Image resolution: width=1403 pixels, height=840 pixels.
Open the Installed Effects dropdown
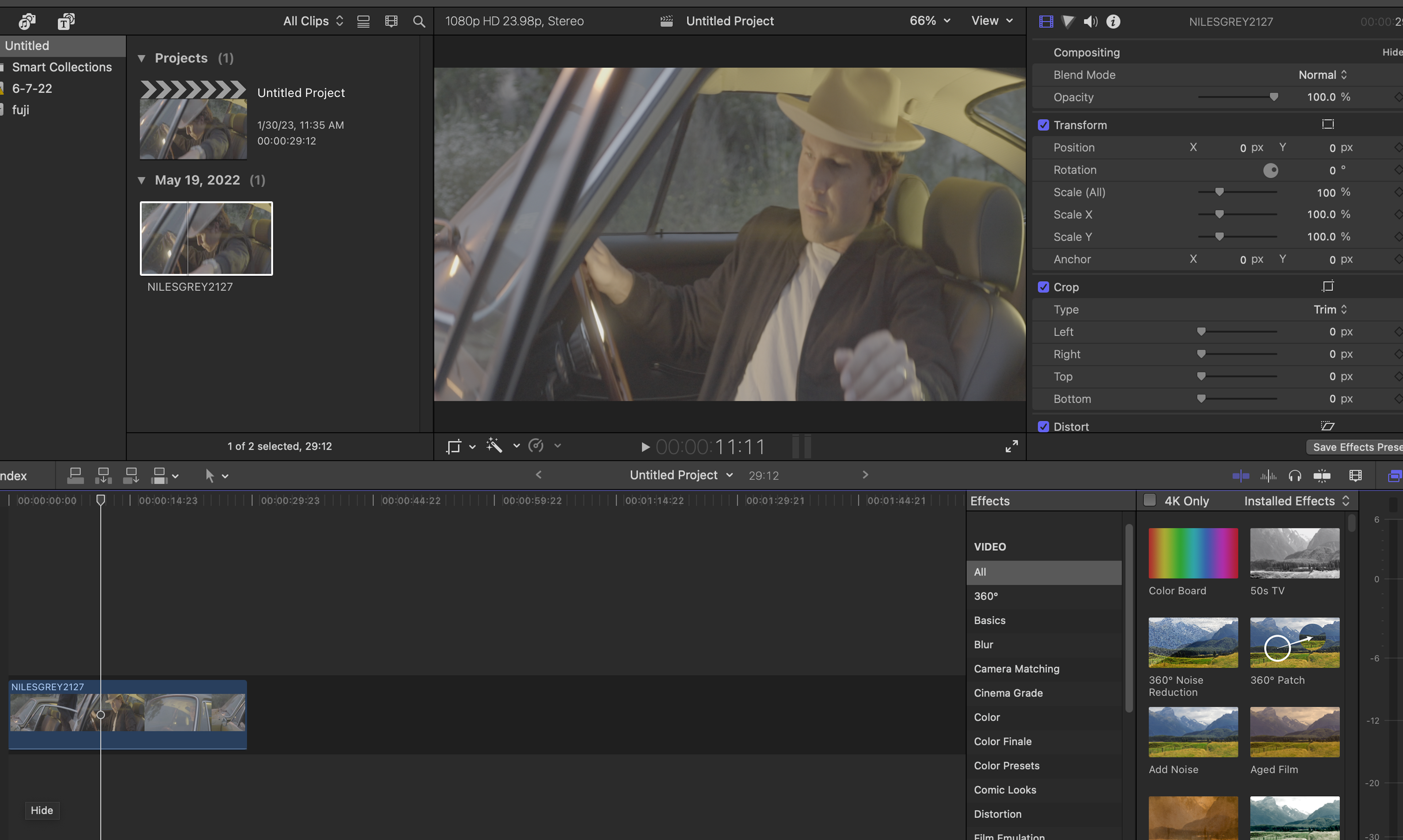pyautogui.click(x=1297, y=501)
